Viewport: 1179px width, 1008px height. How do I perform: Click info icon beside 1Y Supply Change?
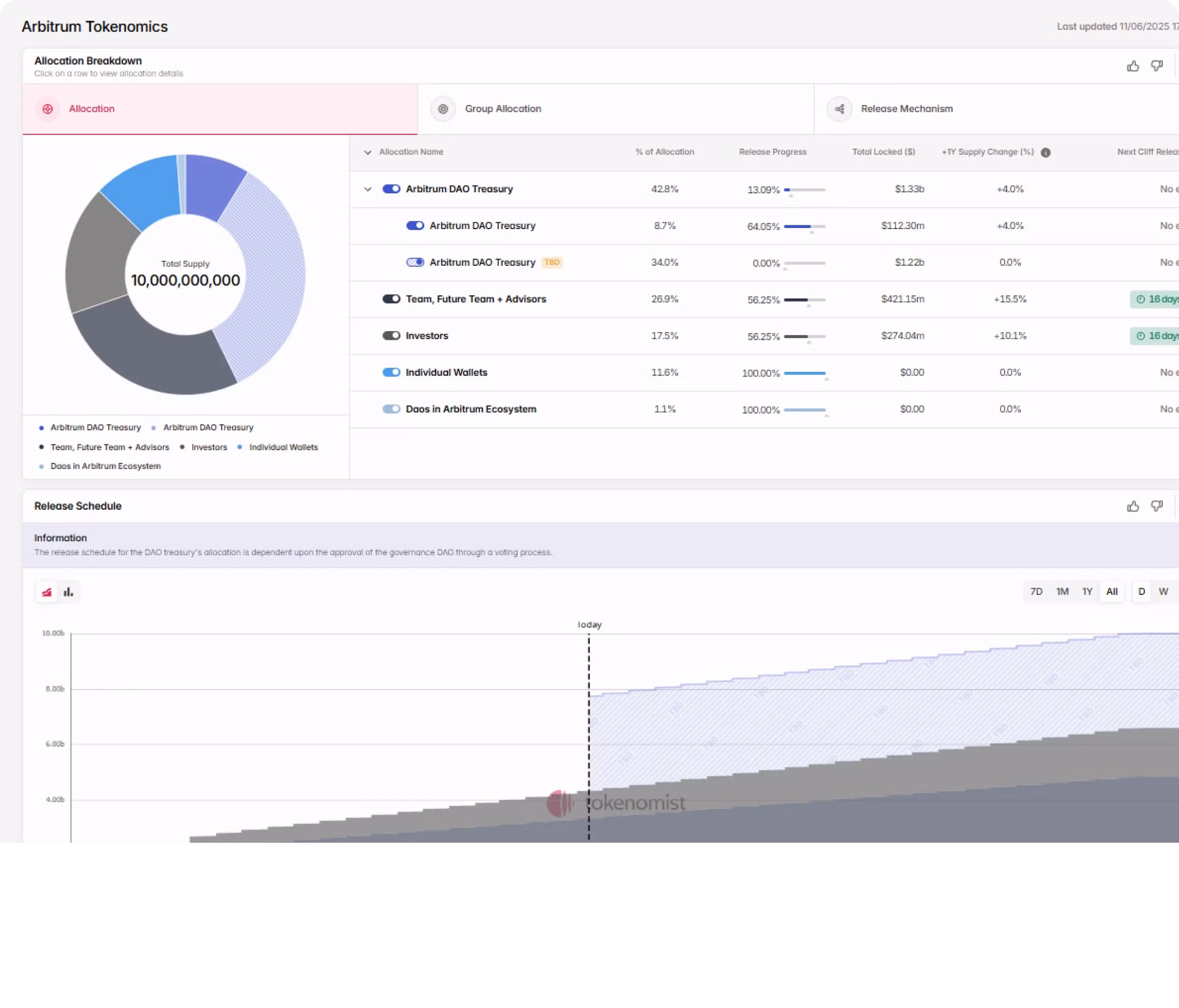(x=1045, y=153)
